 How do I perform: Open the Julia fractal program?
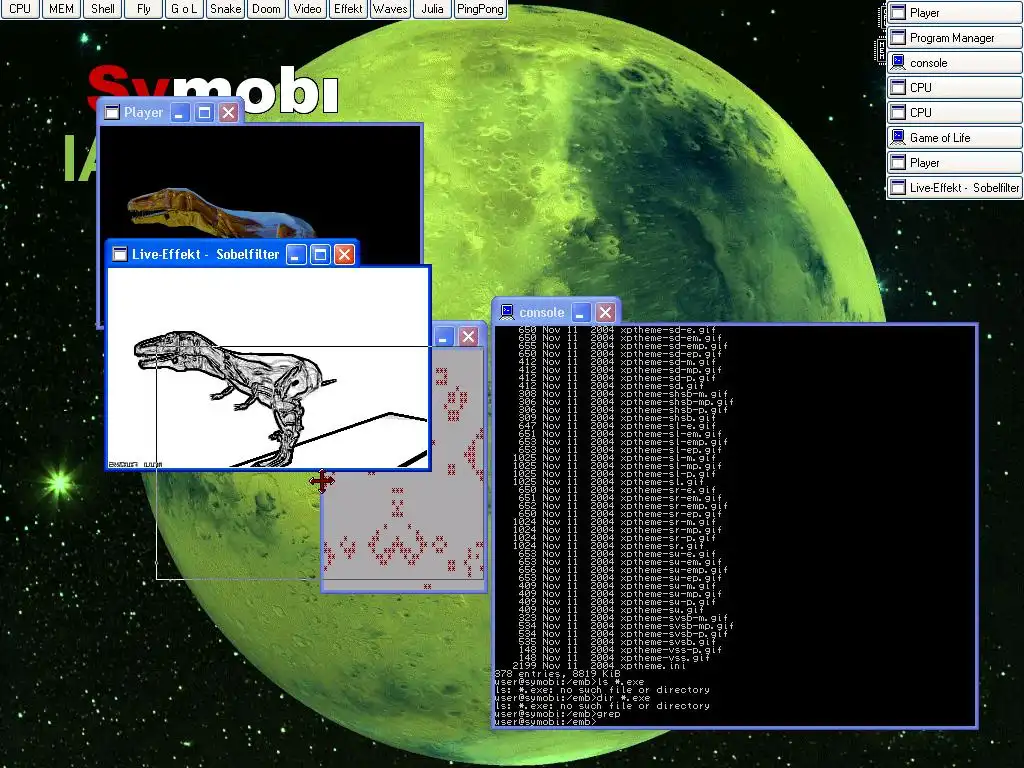tap(432, 9)
